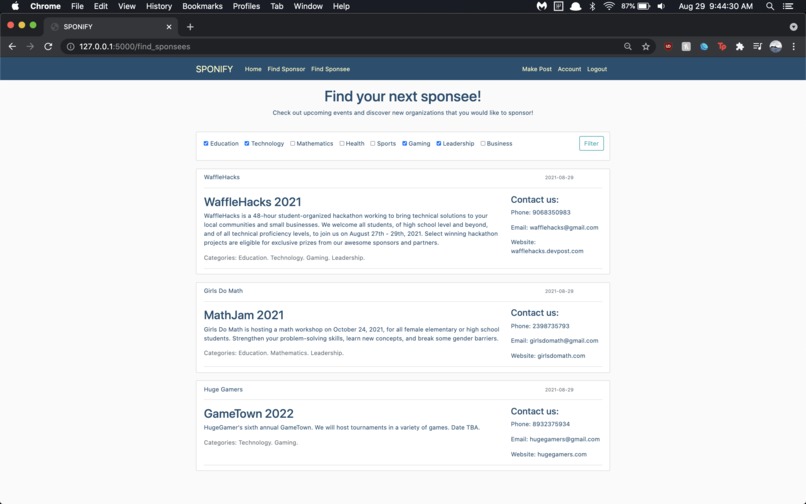Uncheck the Technology checkbox
The image size is (806, 504).
point(247,143)
